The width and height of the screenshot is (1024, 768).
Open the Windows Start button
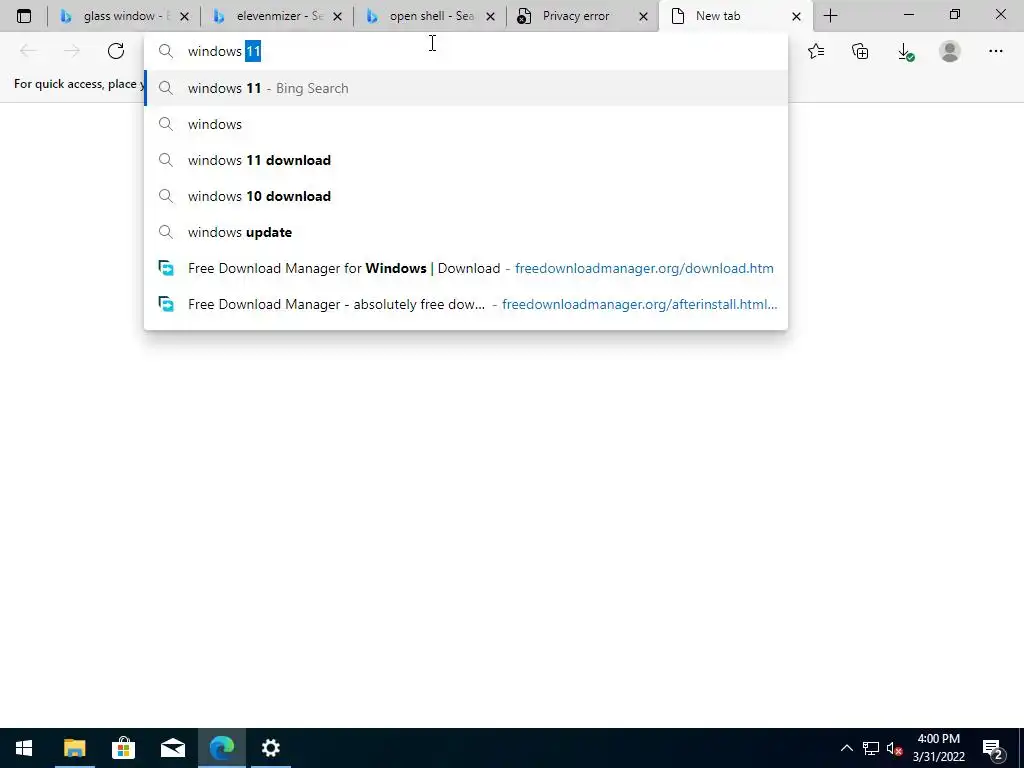pyautogui.click(x=24, y=748)
